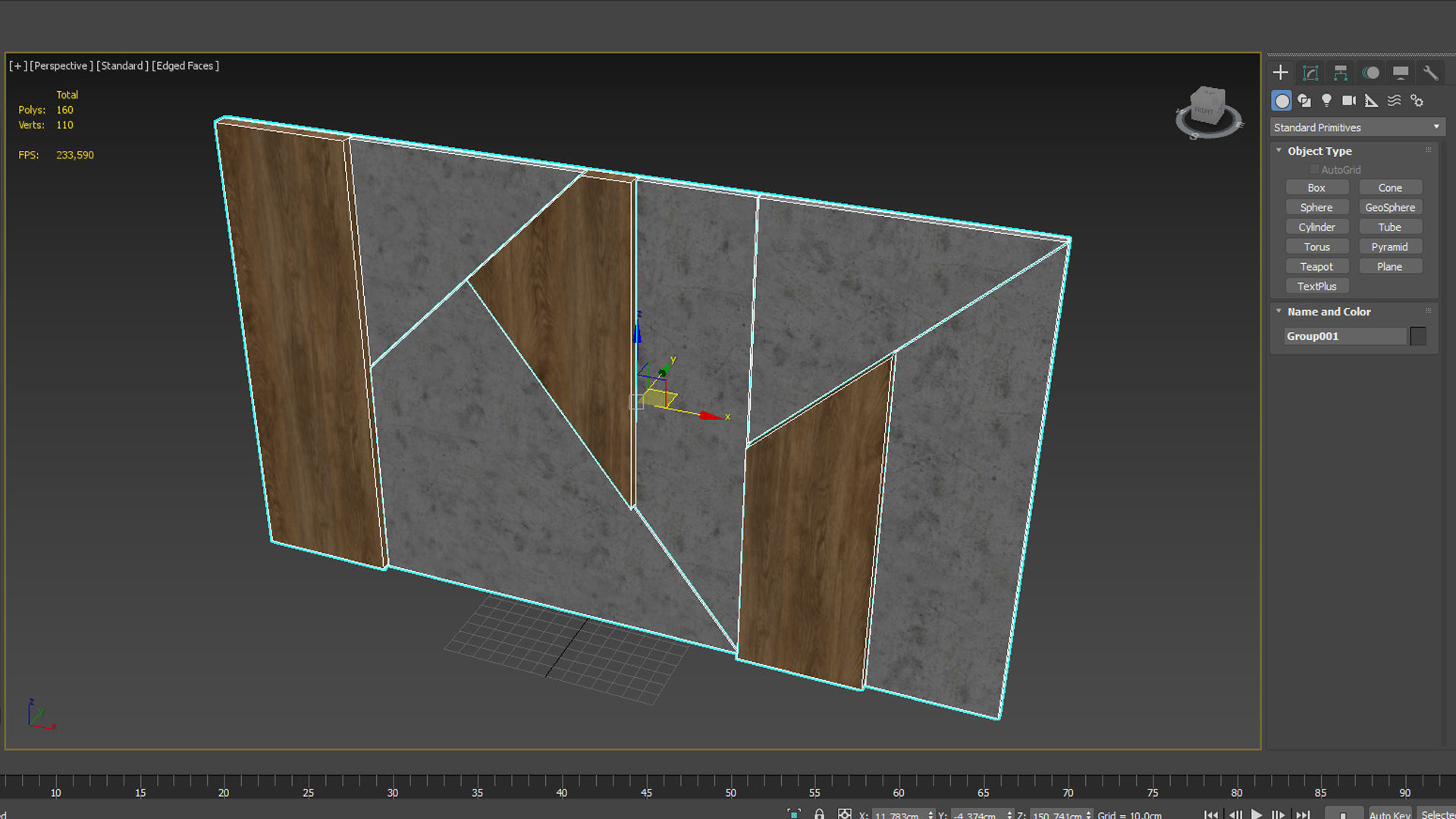The image size is (1456, 819).
Task: Go to end frame of animation
Action: [x=1303, y=814]
